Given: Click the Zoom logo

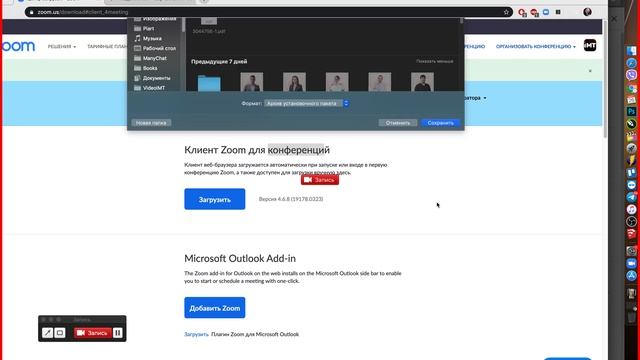Looking at the screenshot, I should coord(18,46).
